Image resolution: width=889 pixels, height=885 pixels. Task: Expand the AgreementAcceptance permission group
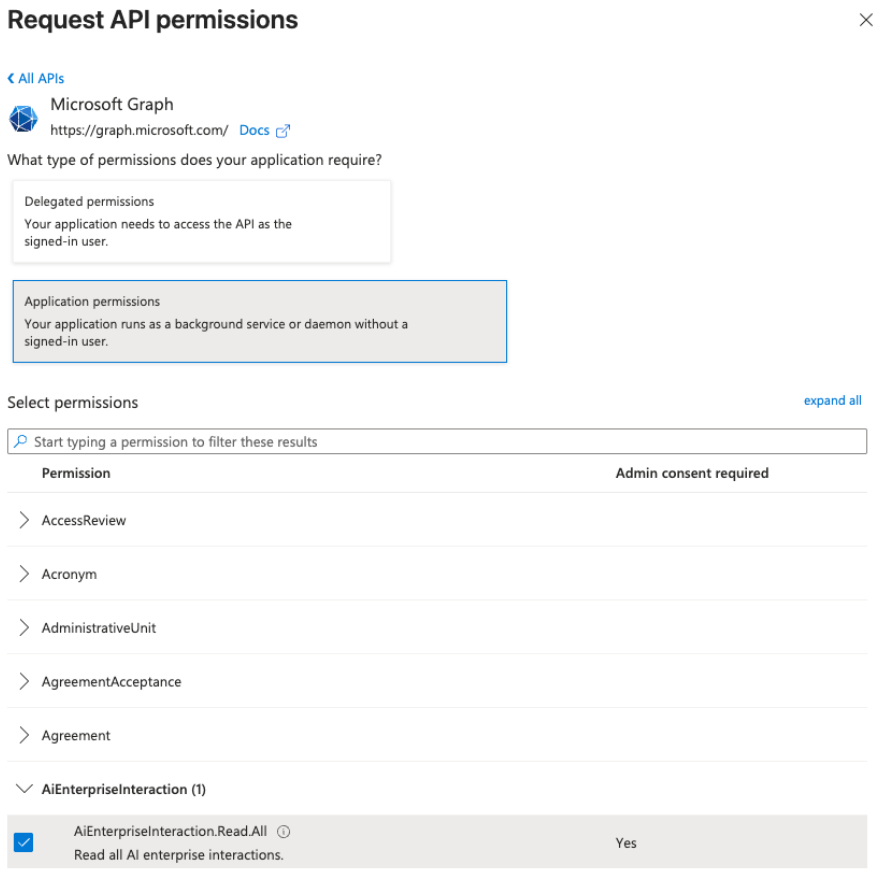click(25, 682)
